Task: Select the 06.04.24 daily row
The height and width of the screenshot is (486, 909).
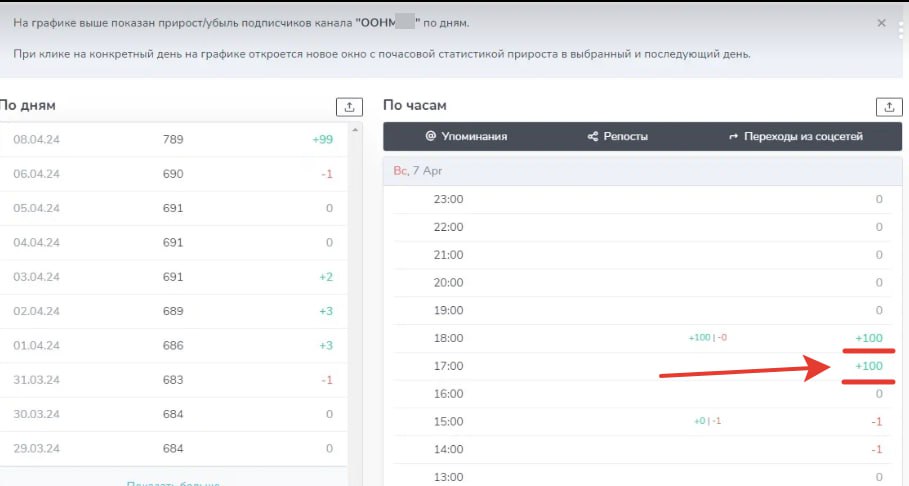Action: [173, 173]
